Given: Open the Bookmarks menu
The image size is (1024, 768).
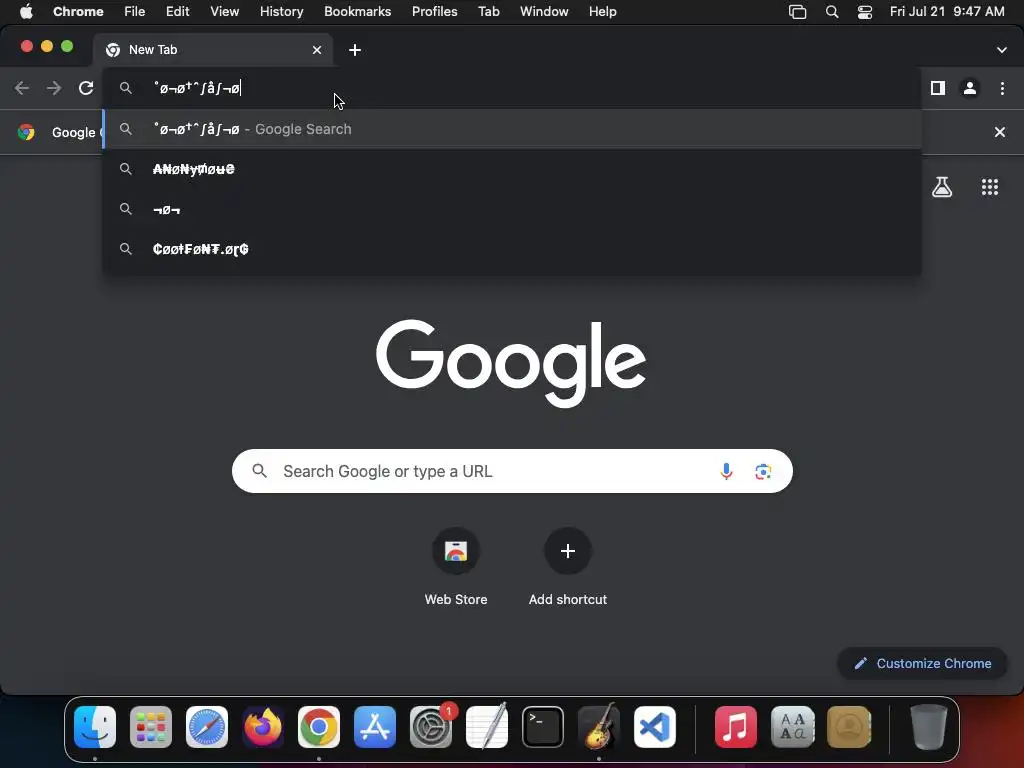Looking at the screenshot, I should (x=357, y=12).
